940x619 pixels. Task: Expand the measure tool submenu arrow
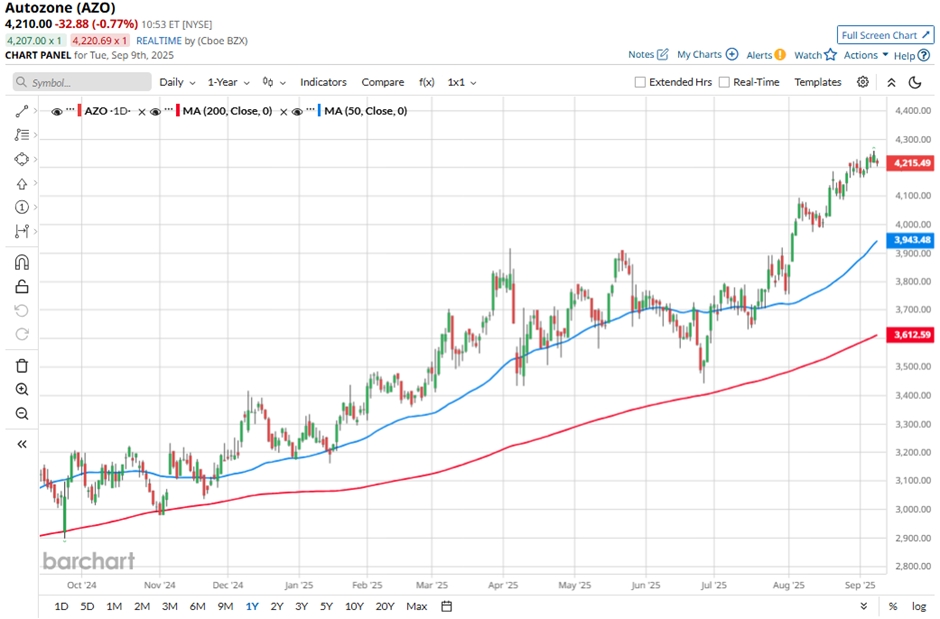36,231
